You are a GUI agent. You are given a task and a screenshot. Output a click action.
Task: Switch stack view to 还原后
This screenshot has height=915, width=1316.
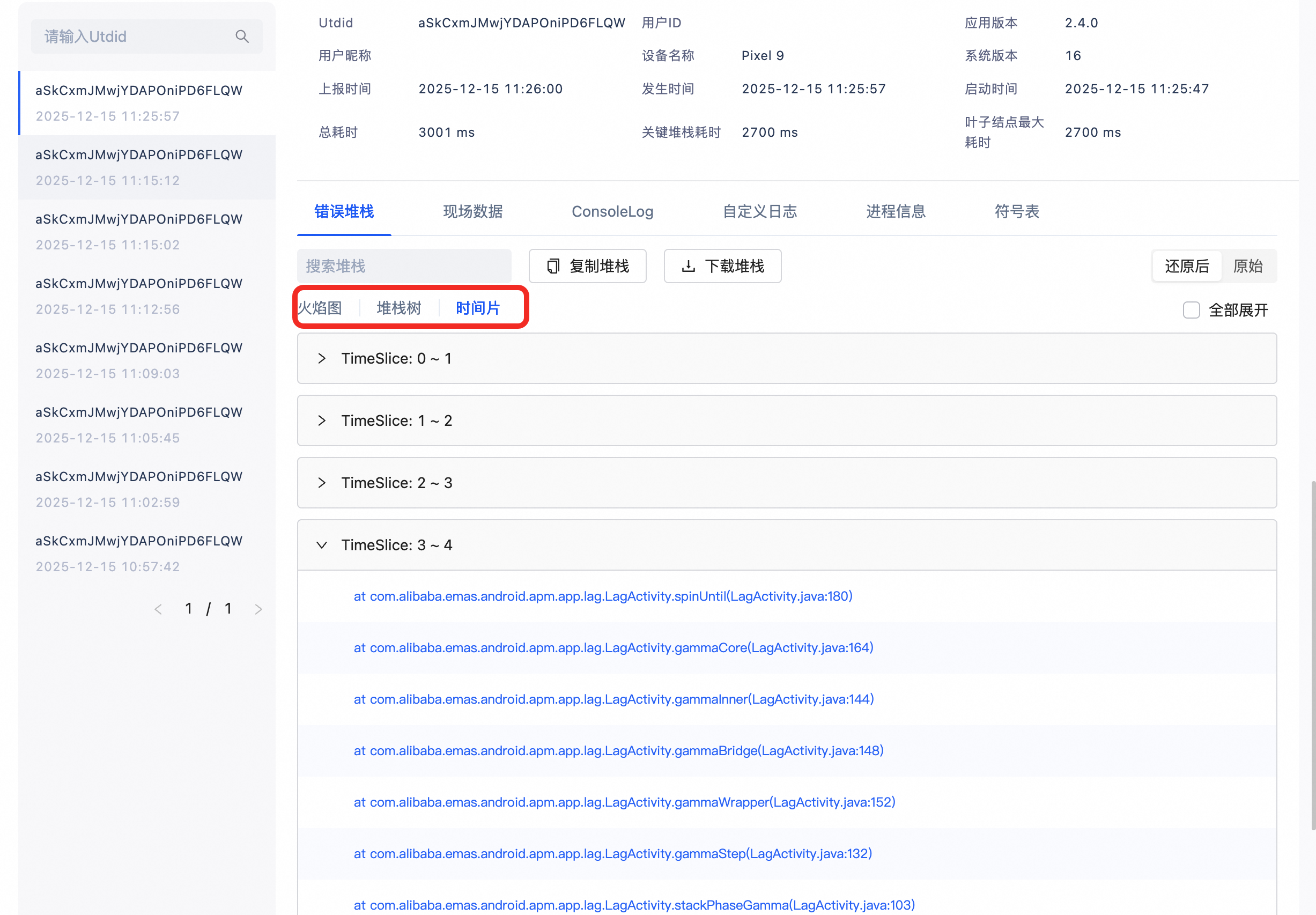coord(1186,266)
